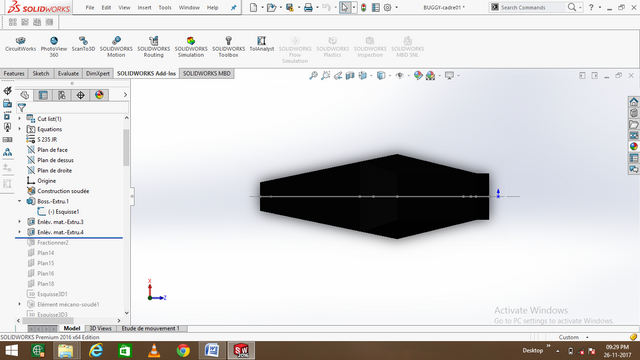The height and width of the screenshot is (360, 640).
Task: Open the FeatureManager design tree tab
Action: (24, 95)
